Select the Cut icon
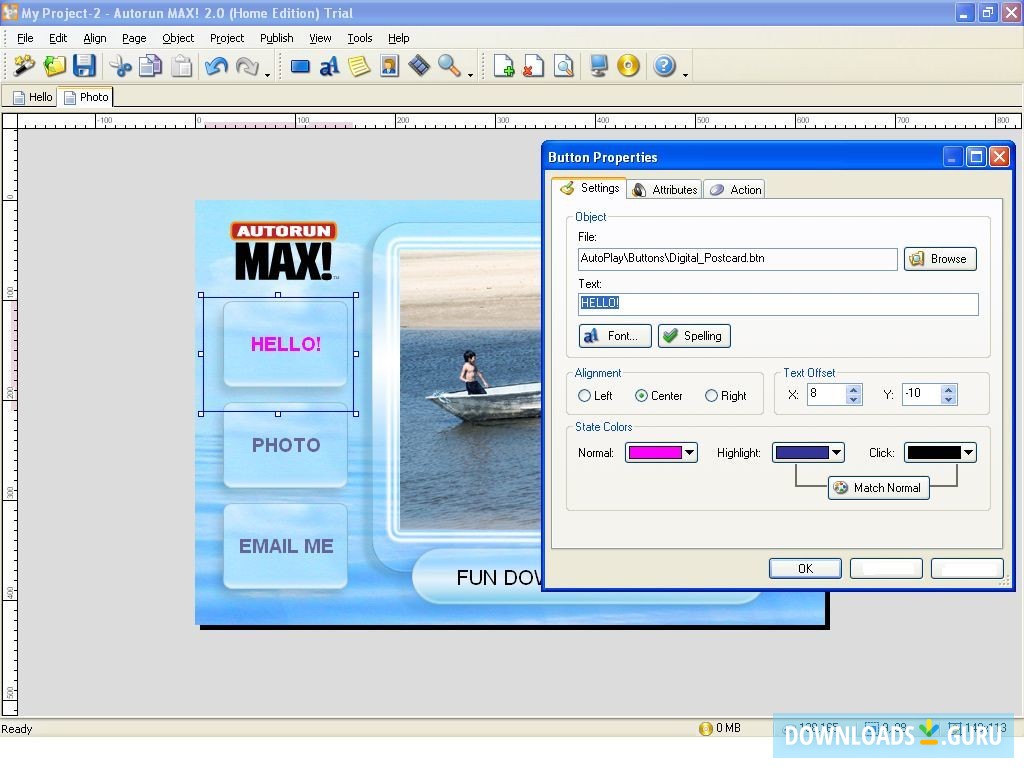1024x768 pixels. click(x=122, y=66)
